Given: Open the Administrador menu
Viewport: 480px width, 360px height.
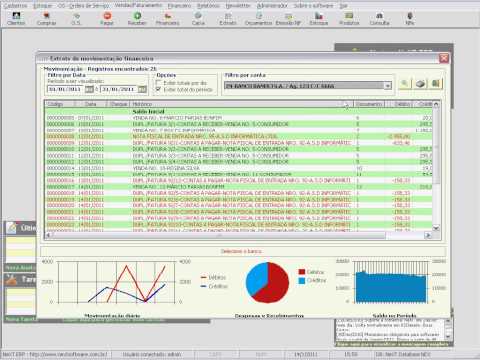Looking at the screenshot, I should click(x=272, y=6).
